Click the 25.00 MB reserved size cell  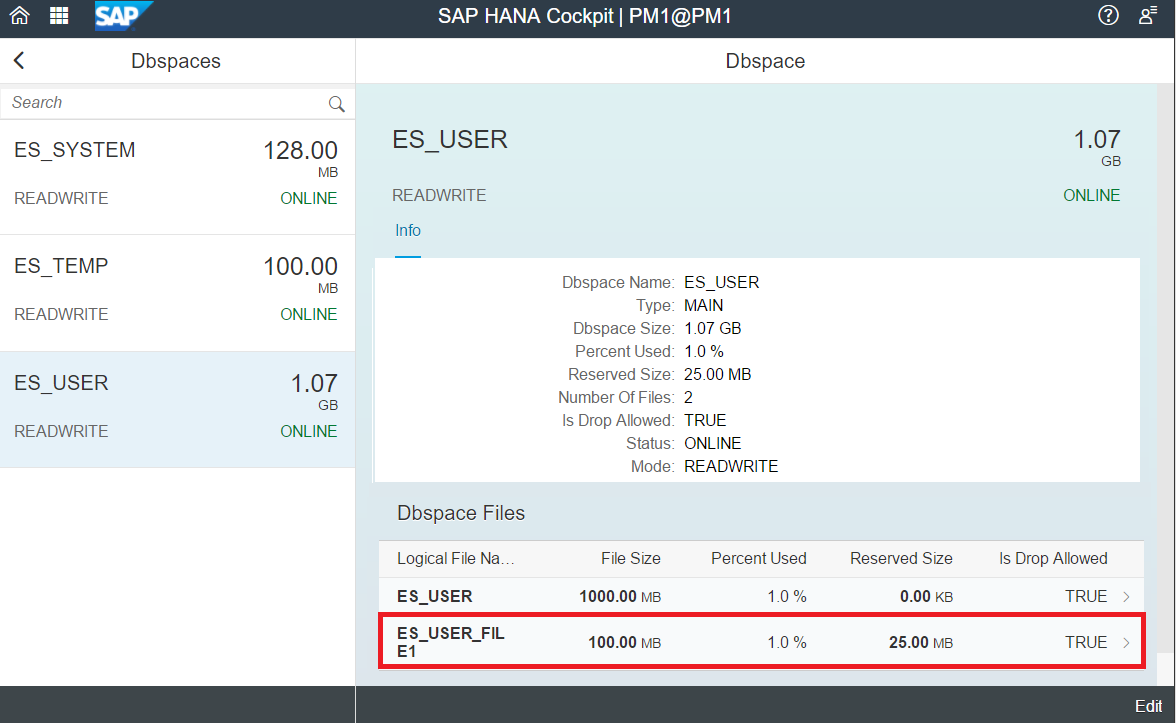click(921, 643)
